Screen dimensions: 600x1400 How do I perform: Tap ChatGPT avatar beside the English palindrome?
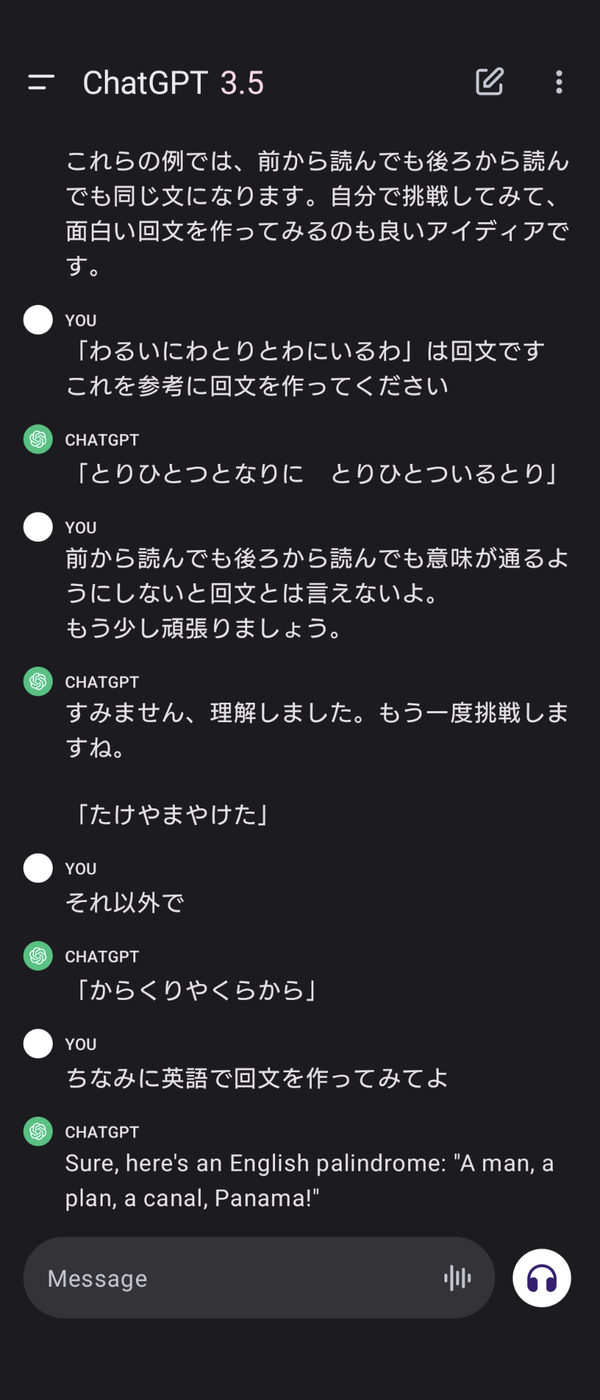click(x=38, y=1132)
